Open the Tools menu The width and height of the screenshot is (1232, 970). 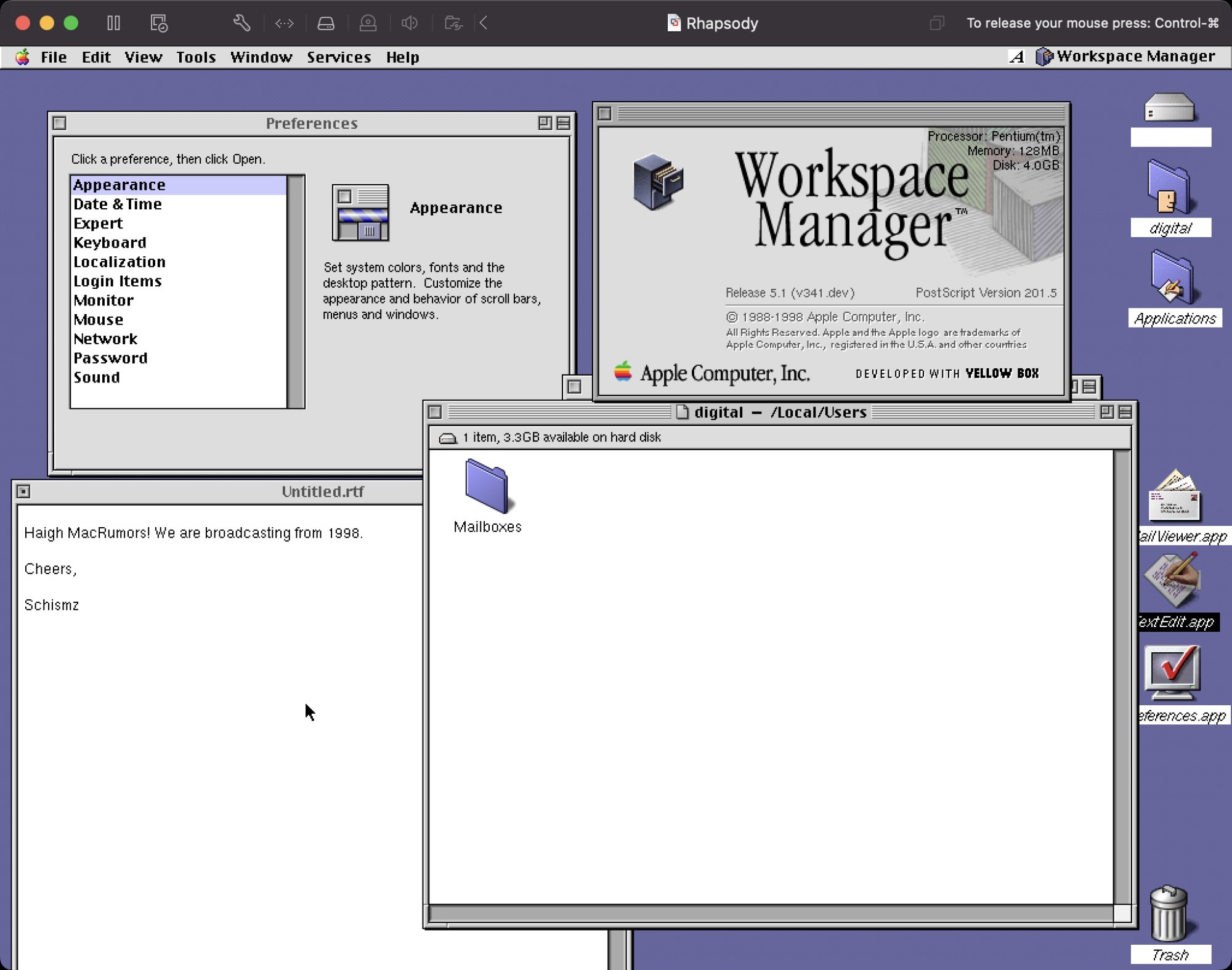pyautogui.click(x=196, y=57)
